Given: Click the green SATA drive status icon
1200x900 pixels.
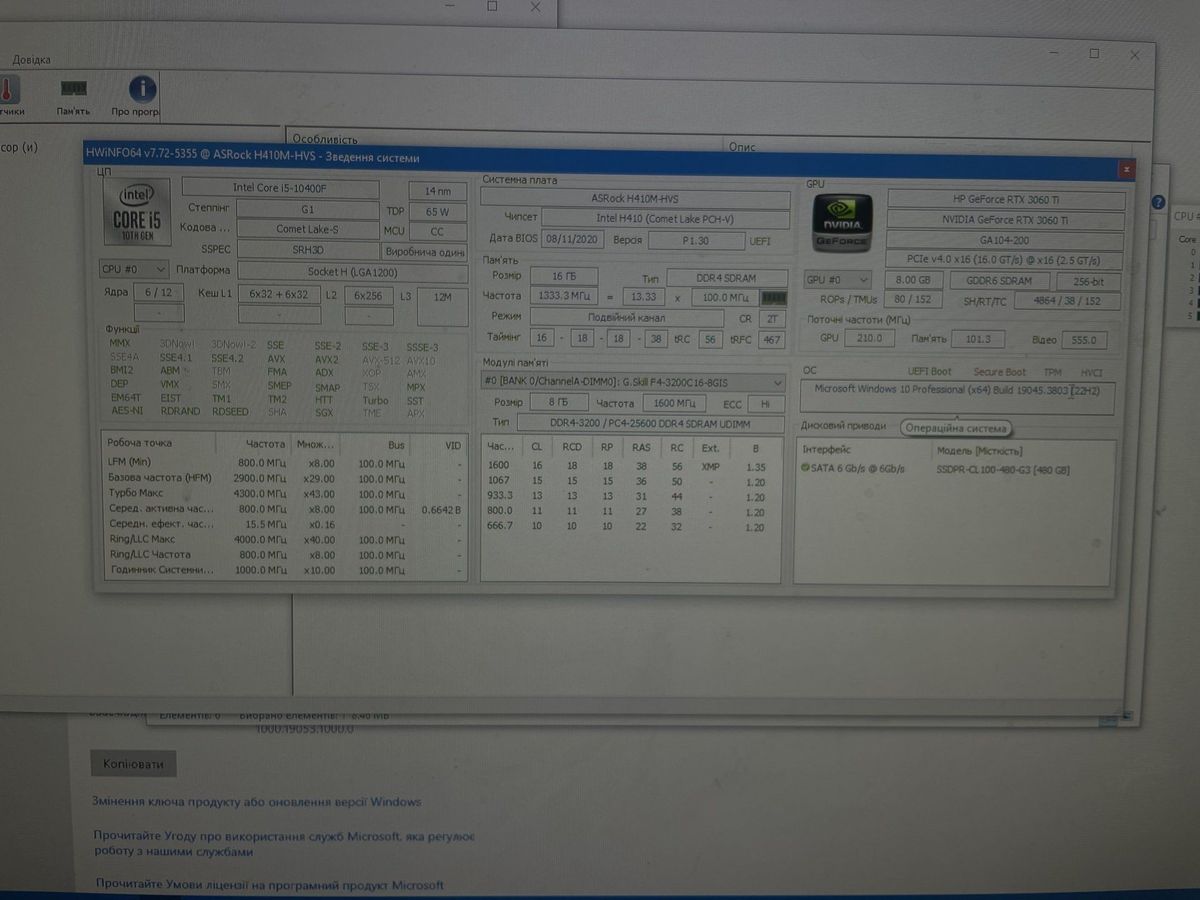Looking at the screenshot, I should coord(806,468).
